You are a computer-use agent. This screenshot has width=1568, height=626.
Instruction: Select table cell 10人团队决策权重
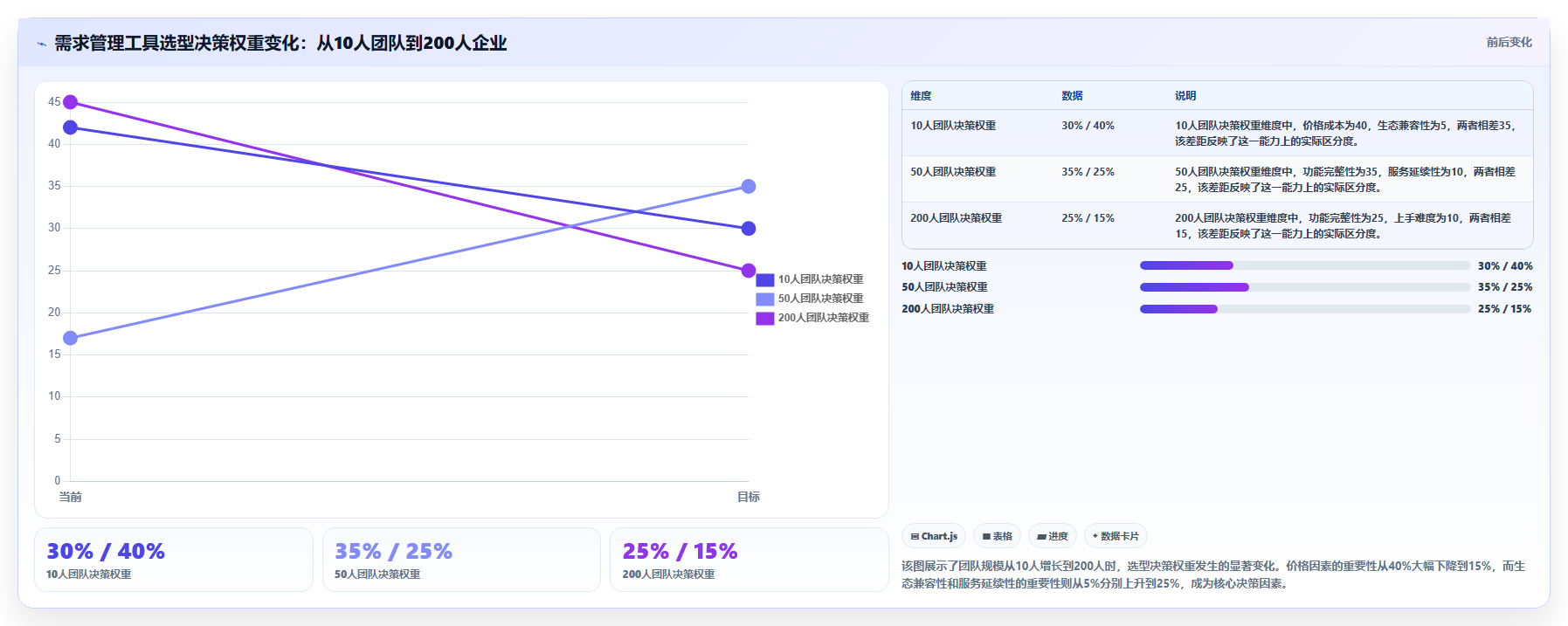(953, 126)
